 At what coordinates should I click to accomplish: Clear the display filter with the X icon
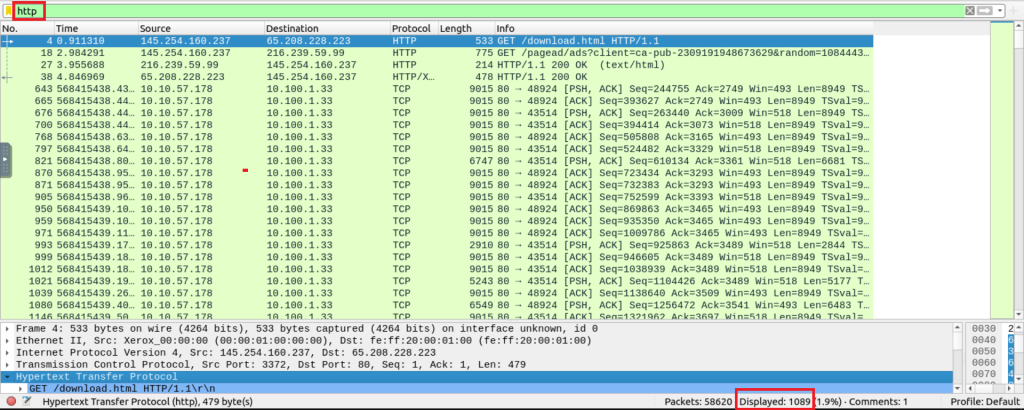click(x=970, y=10)
